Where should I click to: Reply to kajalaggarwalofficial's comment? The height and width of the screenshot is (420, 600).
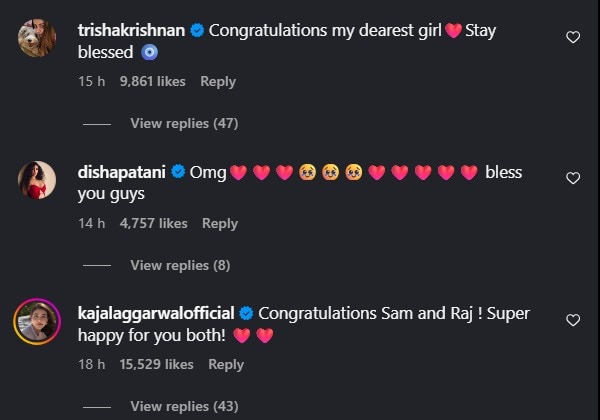pos(225,364)
